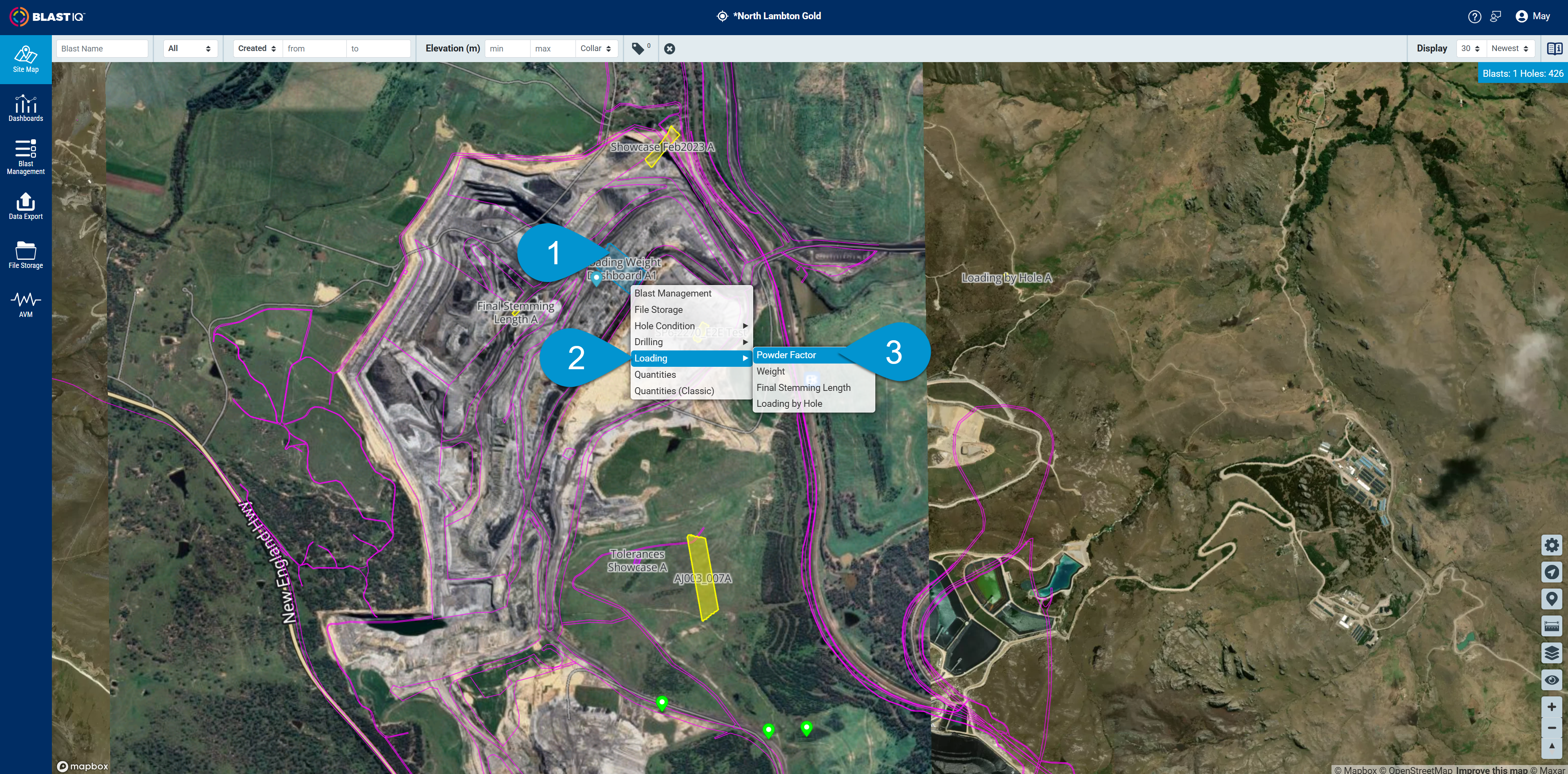Reset map bearing with compass arrow

tap(1552, 747)
